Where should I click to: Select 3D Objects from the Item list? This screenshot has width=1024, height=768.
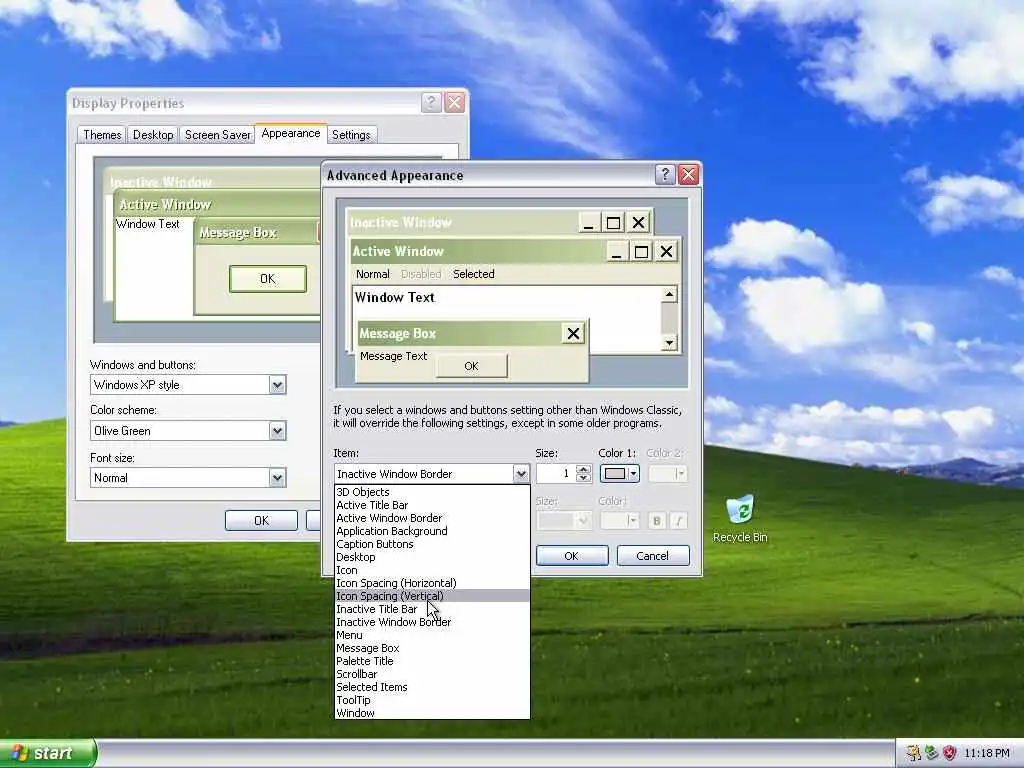pos(432,492)
